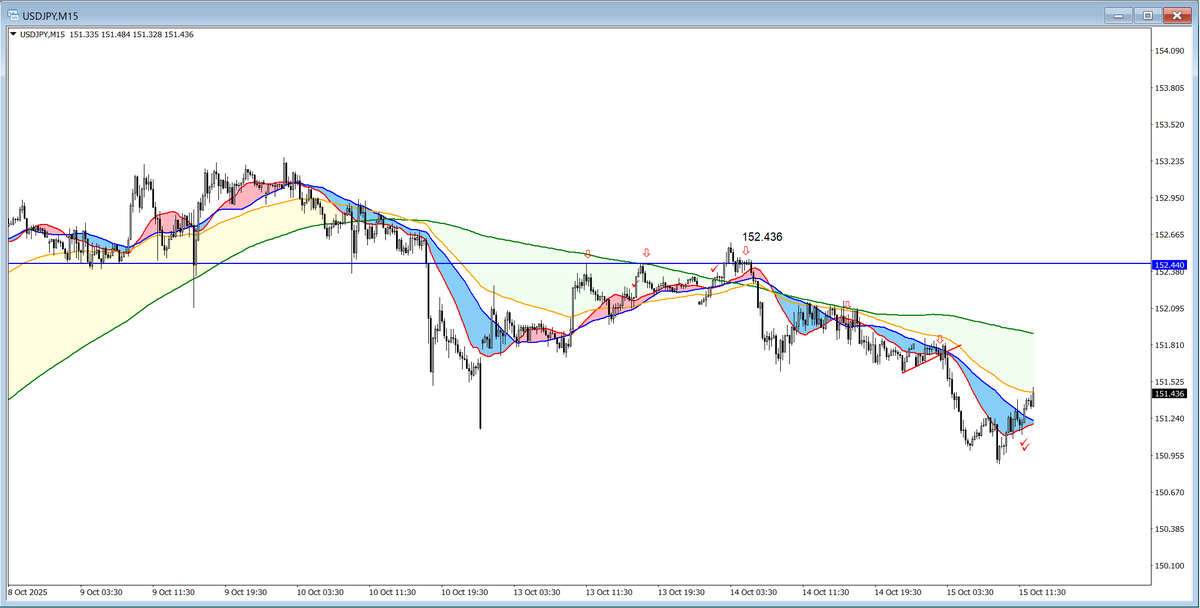Click the '10 Oct 11:30' time axis label
Viewport: 1200px width, 608px height.
click(391, 592)
